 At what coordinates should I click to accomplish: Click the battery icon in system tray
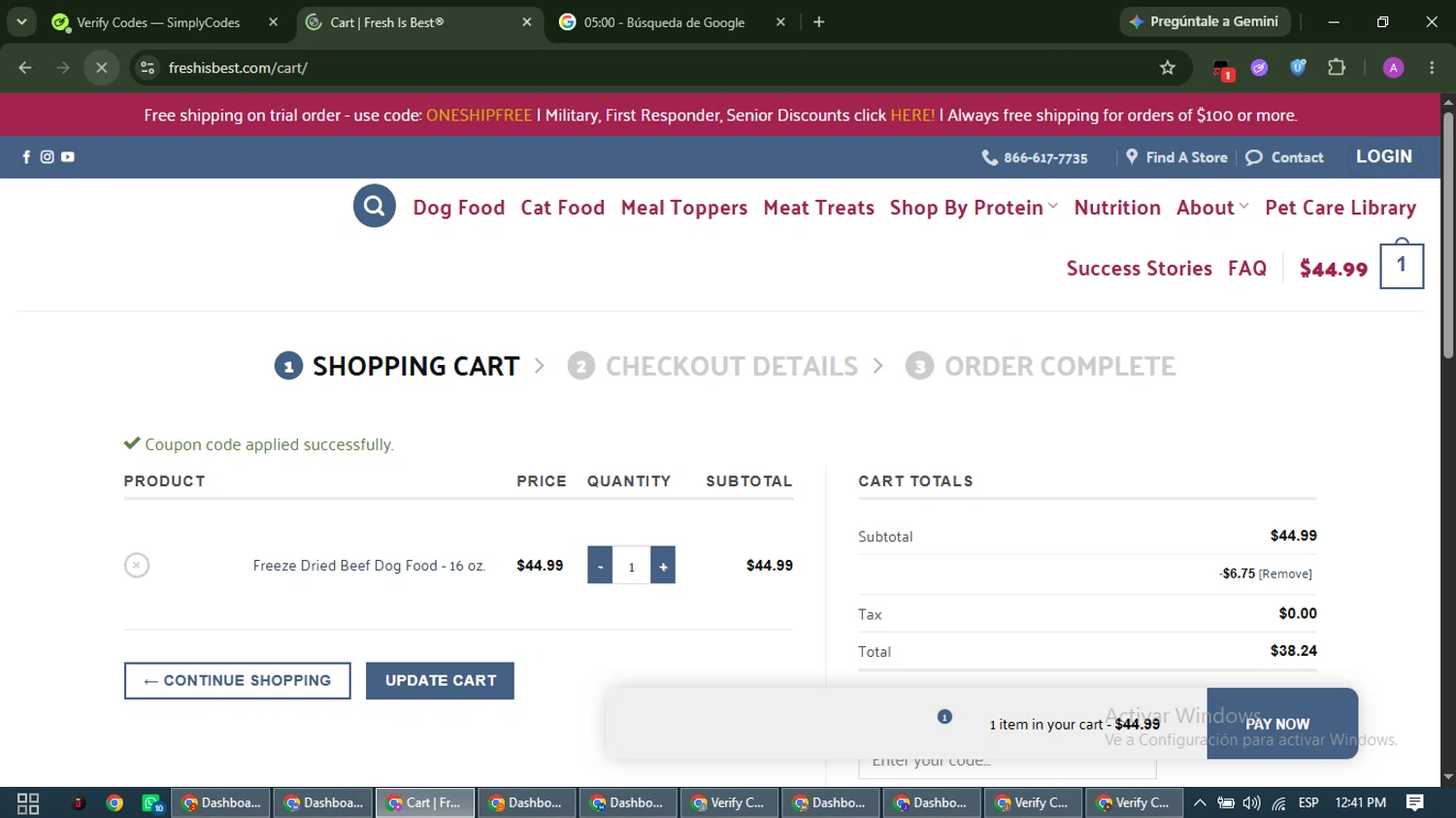(x=1226, y=803)
